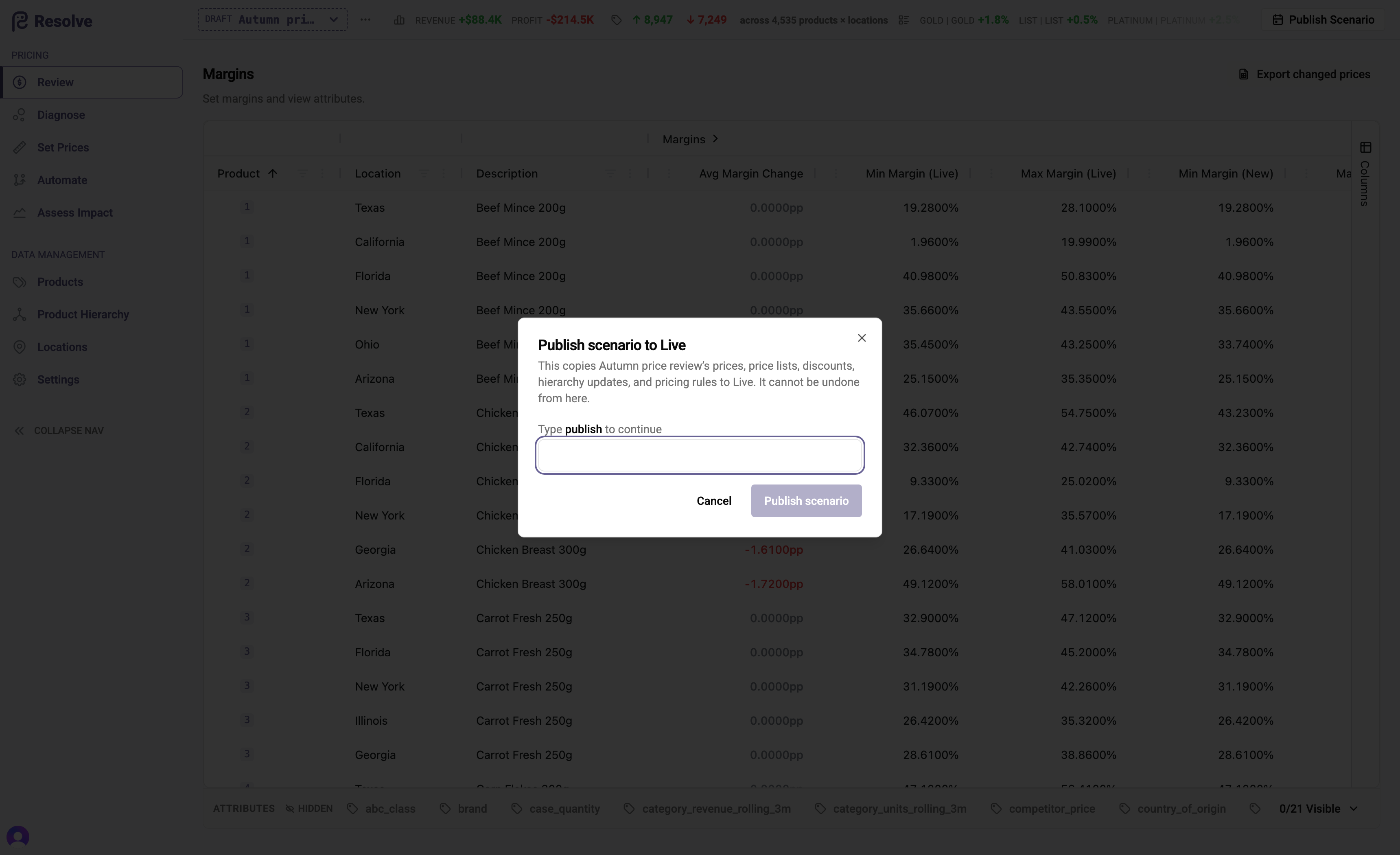This screenshot has height=855, width=1400.
Task: Open the Product column kebab menu
Action: [322, 173]
